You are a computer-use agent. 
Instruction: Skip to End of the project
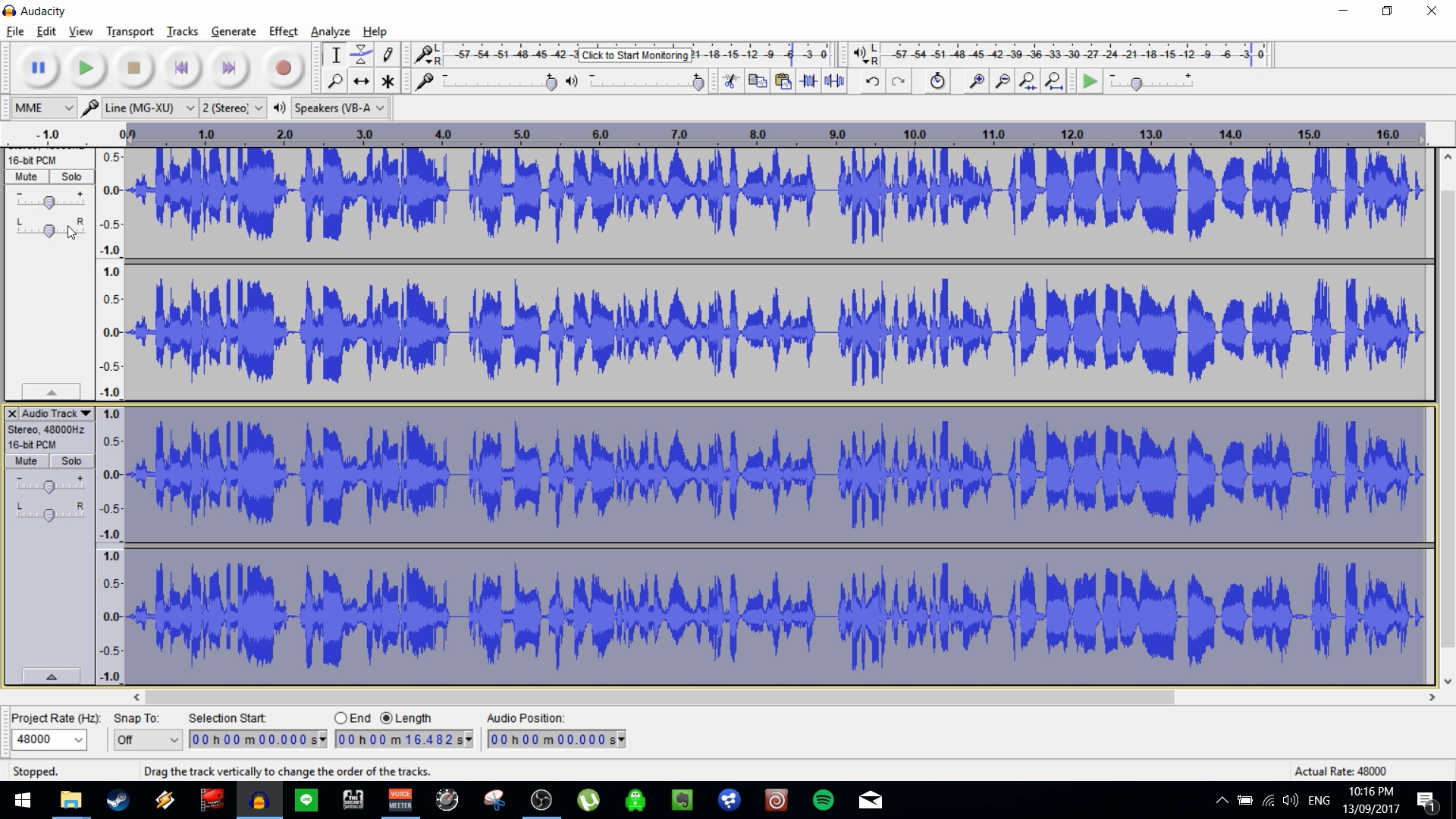(x=229, y=68)
